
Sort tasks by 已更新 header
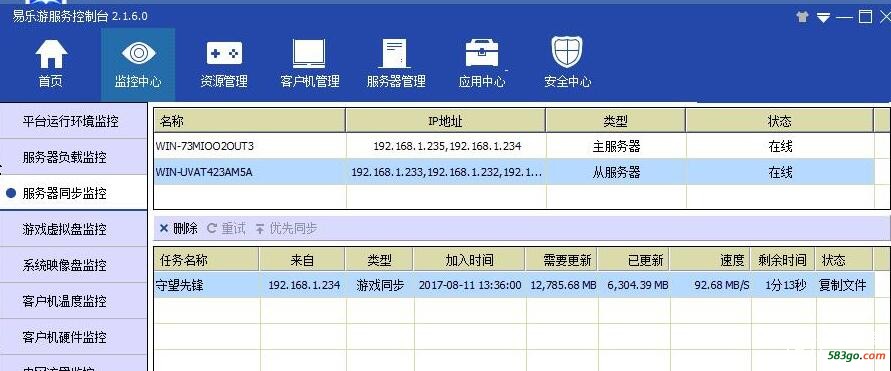coord(634,260)
